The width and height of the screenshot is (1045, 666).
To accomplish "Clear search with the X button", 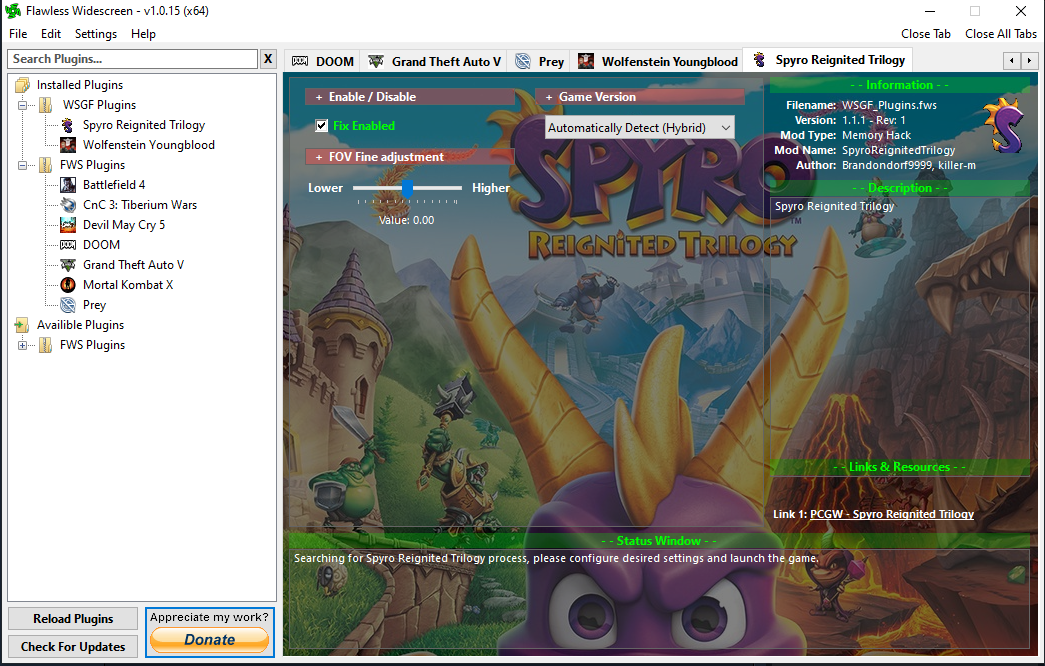I will coord(268,59).
